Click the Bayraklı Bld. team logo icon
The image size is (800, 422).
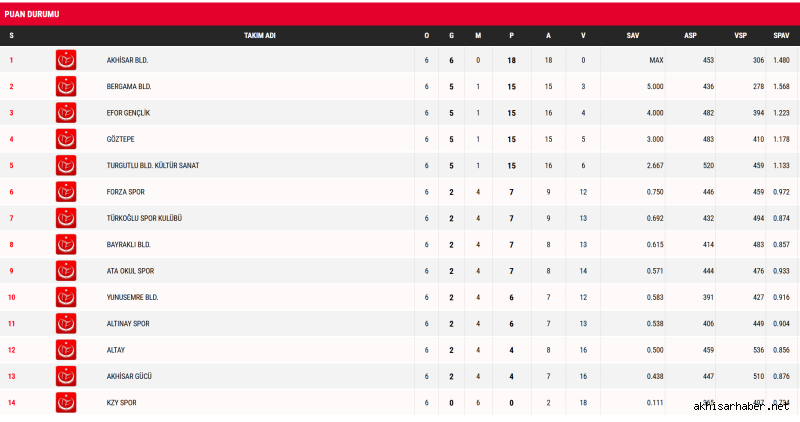tap(66, 244)
